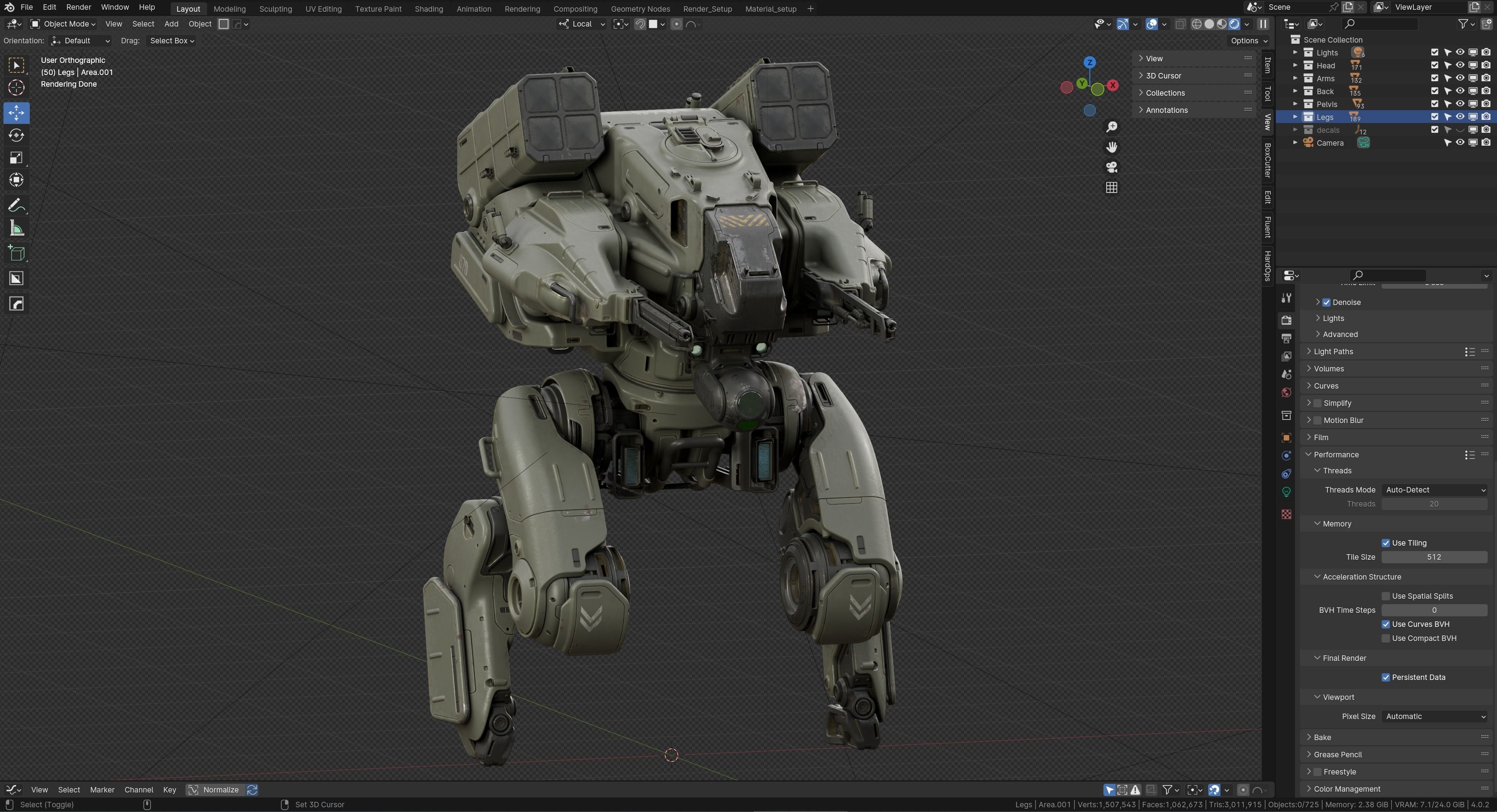Click the Options button in viewport header
The height and width of the screenshot is (812, 1497).
tap(1249, 41)
